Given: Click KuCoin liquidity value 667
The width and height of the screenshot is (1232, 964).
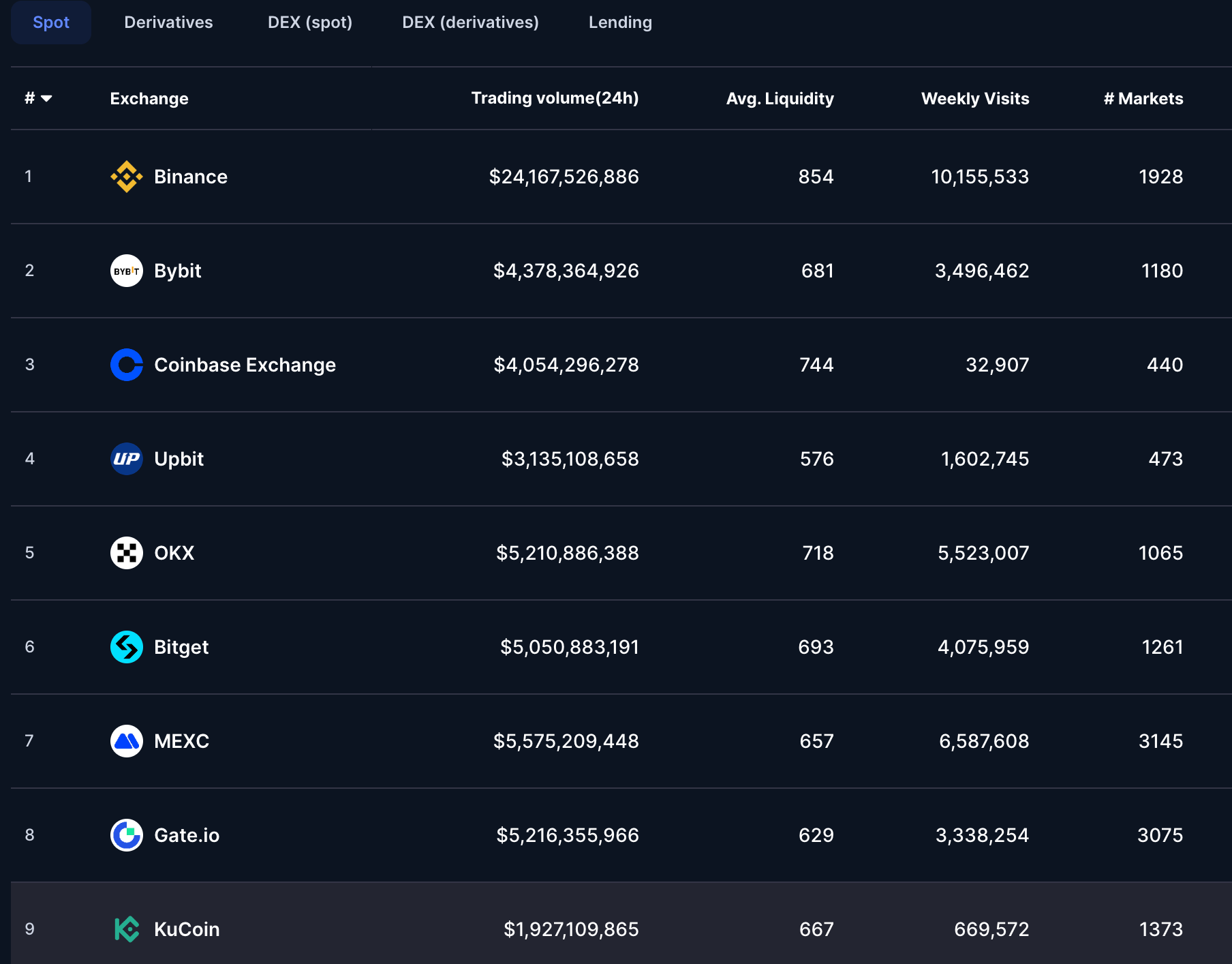Looking at the screenshot, I should pos(817,929).
